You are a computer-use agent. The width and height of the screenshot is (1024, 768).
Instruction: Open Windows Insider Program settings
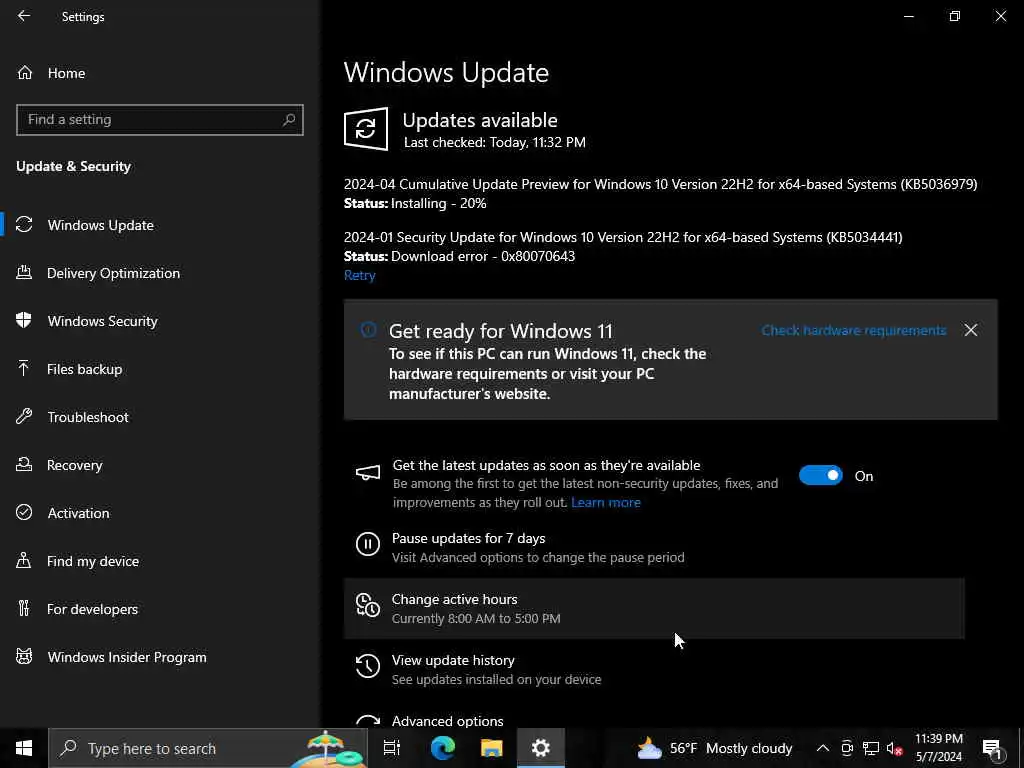click(127, 657)
